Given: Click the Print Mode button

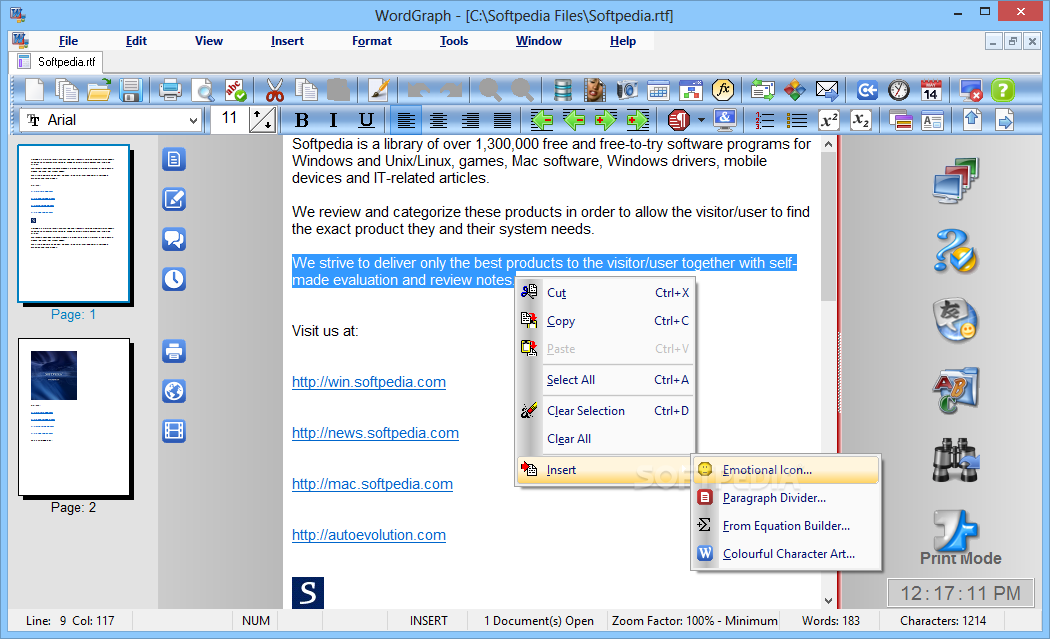Looking at the screenshot, I should coord(960,539).
